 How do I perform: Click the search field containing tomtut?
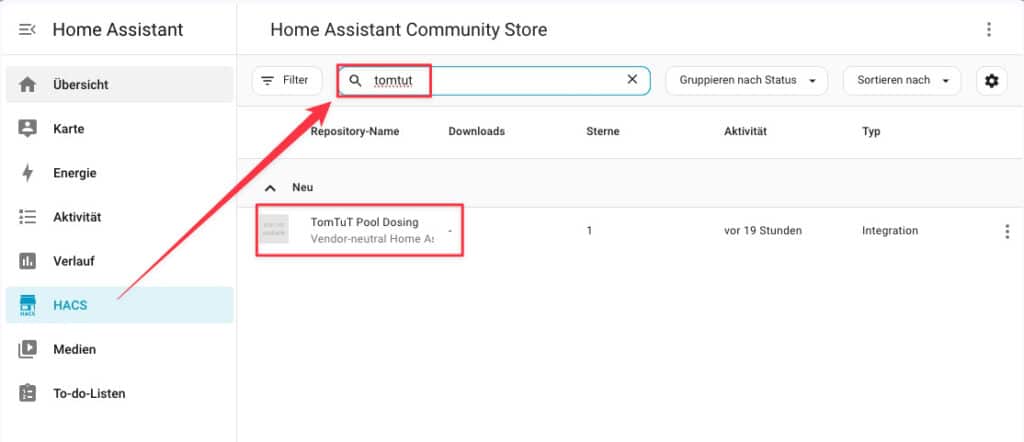[x=490, y=81]
